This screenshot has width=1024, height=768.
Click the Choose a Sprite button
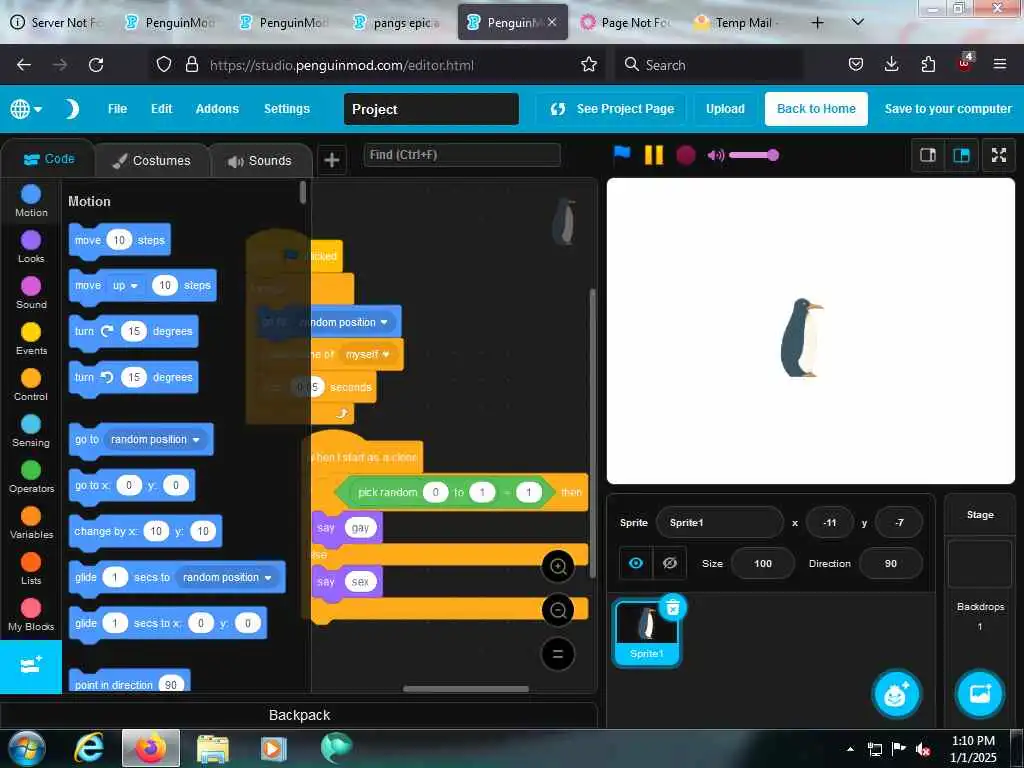coord(896,694)
